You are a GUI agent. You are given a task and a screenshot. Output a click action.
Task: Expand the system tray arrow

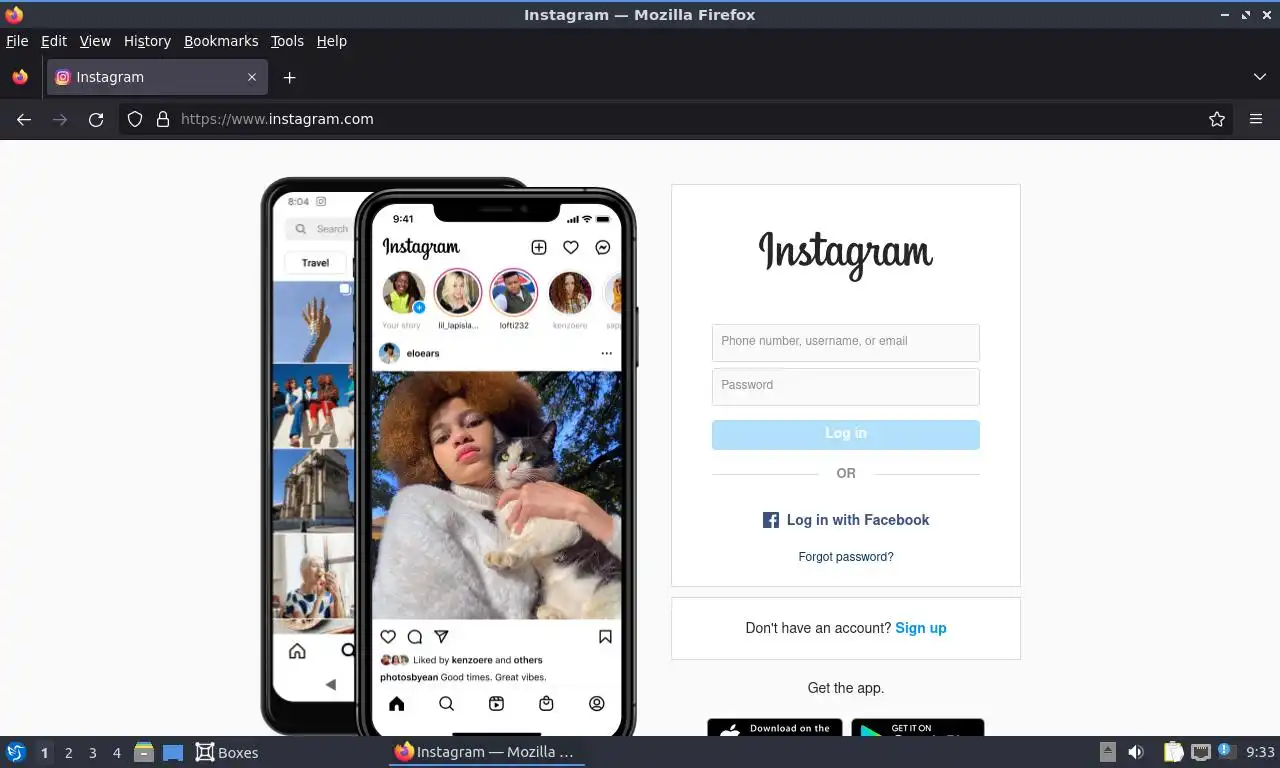click(x=1107, y=752)
